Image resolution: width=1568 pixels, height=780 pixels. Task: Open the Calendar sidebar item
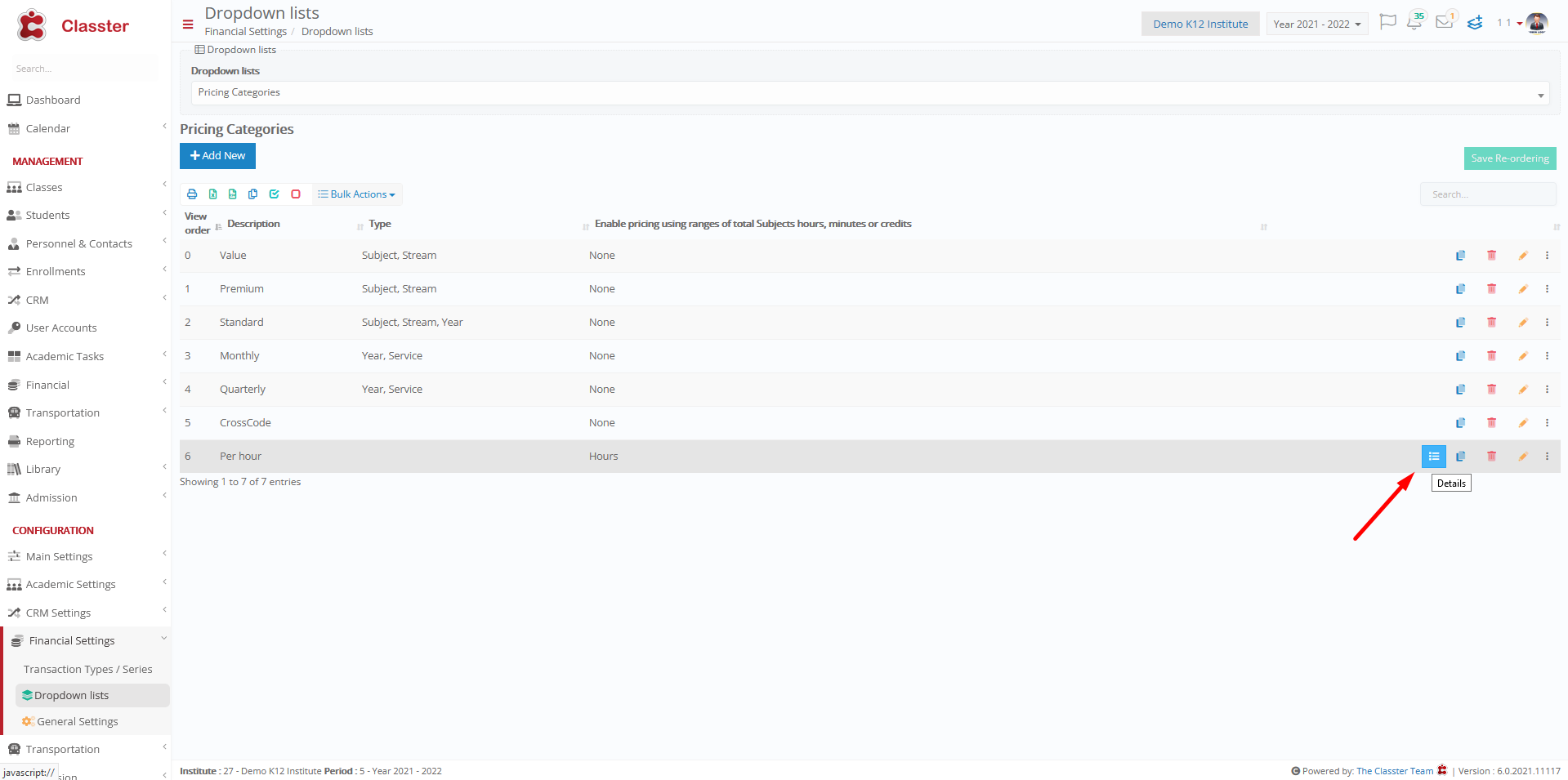(x=86, y=129)
